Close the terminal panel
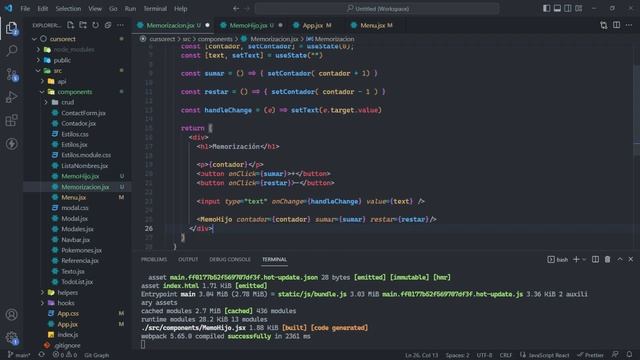Viewport: 640px width, 360px height. click(x=631, y=260)
